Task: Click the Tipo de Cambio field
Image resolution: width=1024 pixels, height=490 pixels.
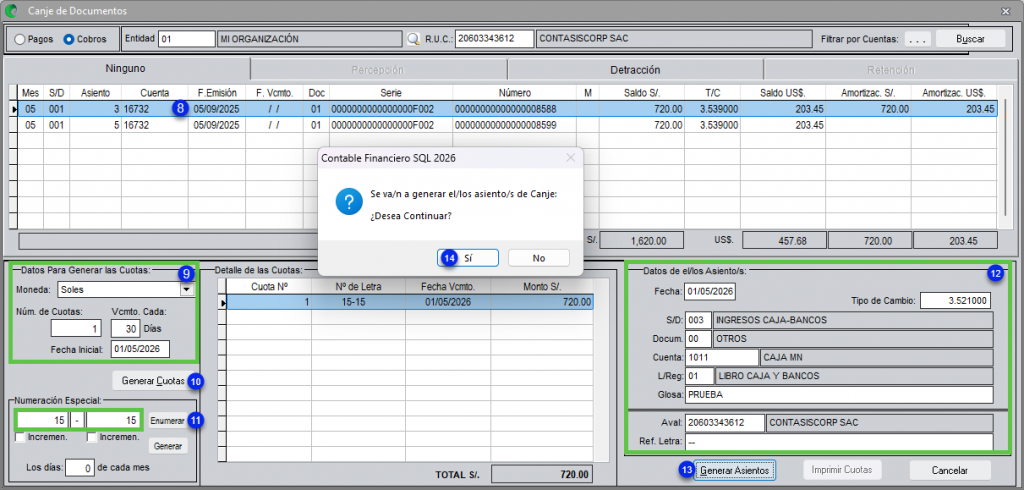Action: tap(955, 301)
